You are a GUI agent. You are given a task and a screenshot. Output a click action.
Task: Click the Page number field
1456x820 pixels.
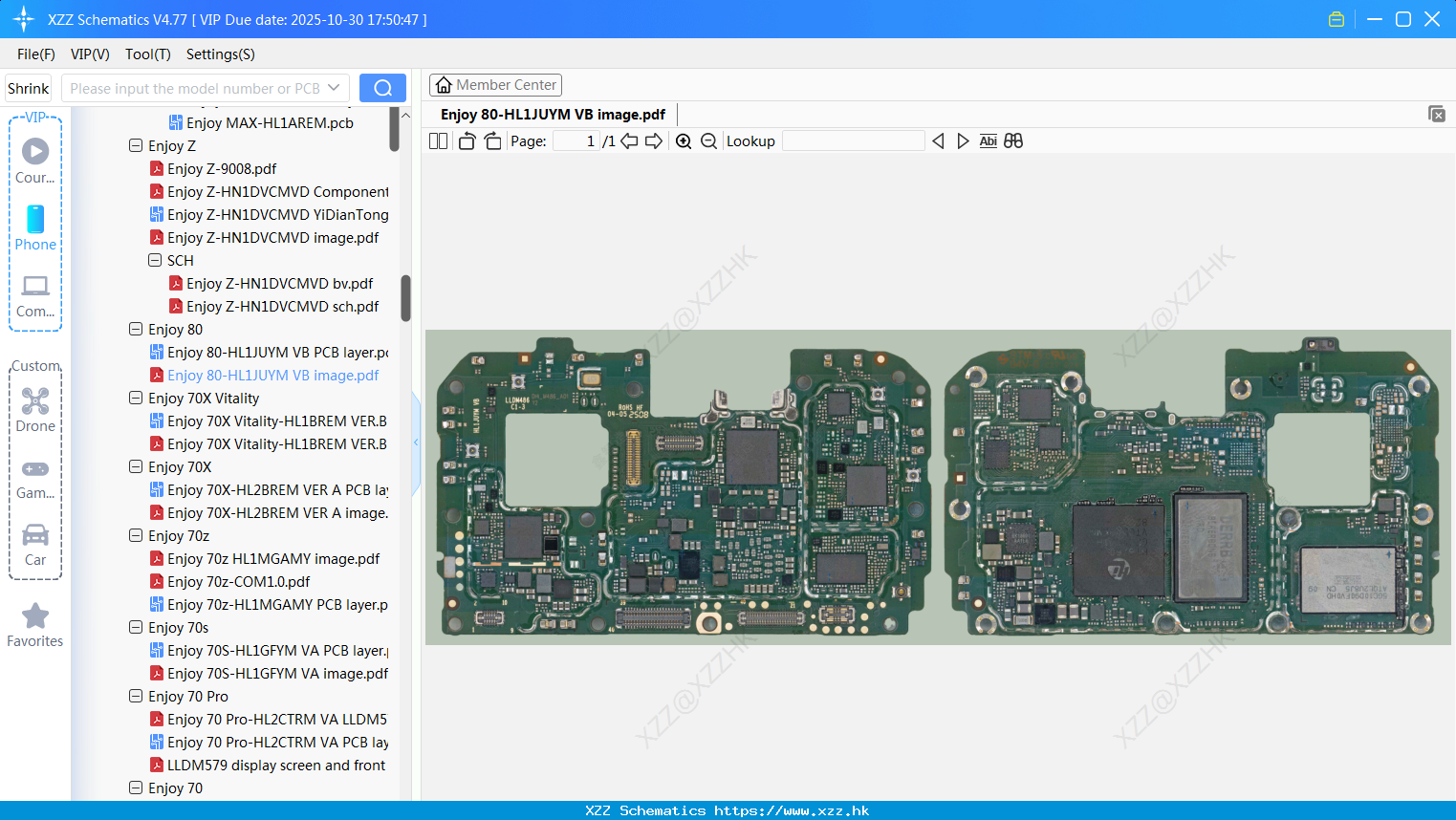pyautogui.click(x=576, y=141)
